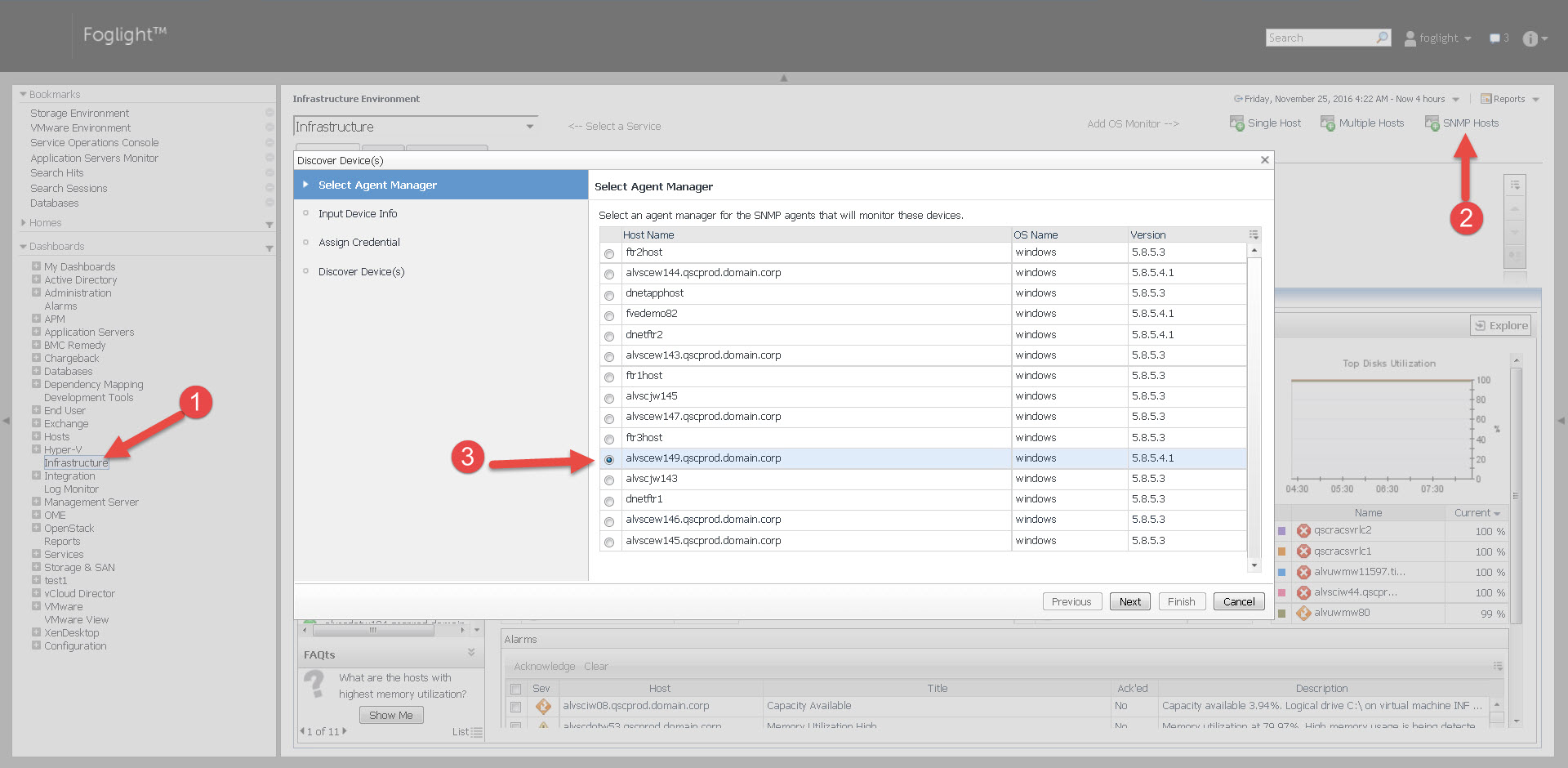The image size is (1568, 768).
Task: Select alvscew149.qscprod.domain.corp radio button
Action: 609,460
